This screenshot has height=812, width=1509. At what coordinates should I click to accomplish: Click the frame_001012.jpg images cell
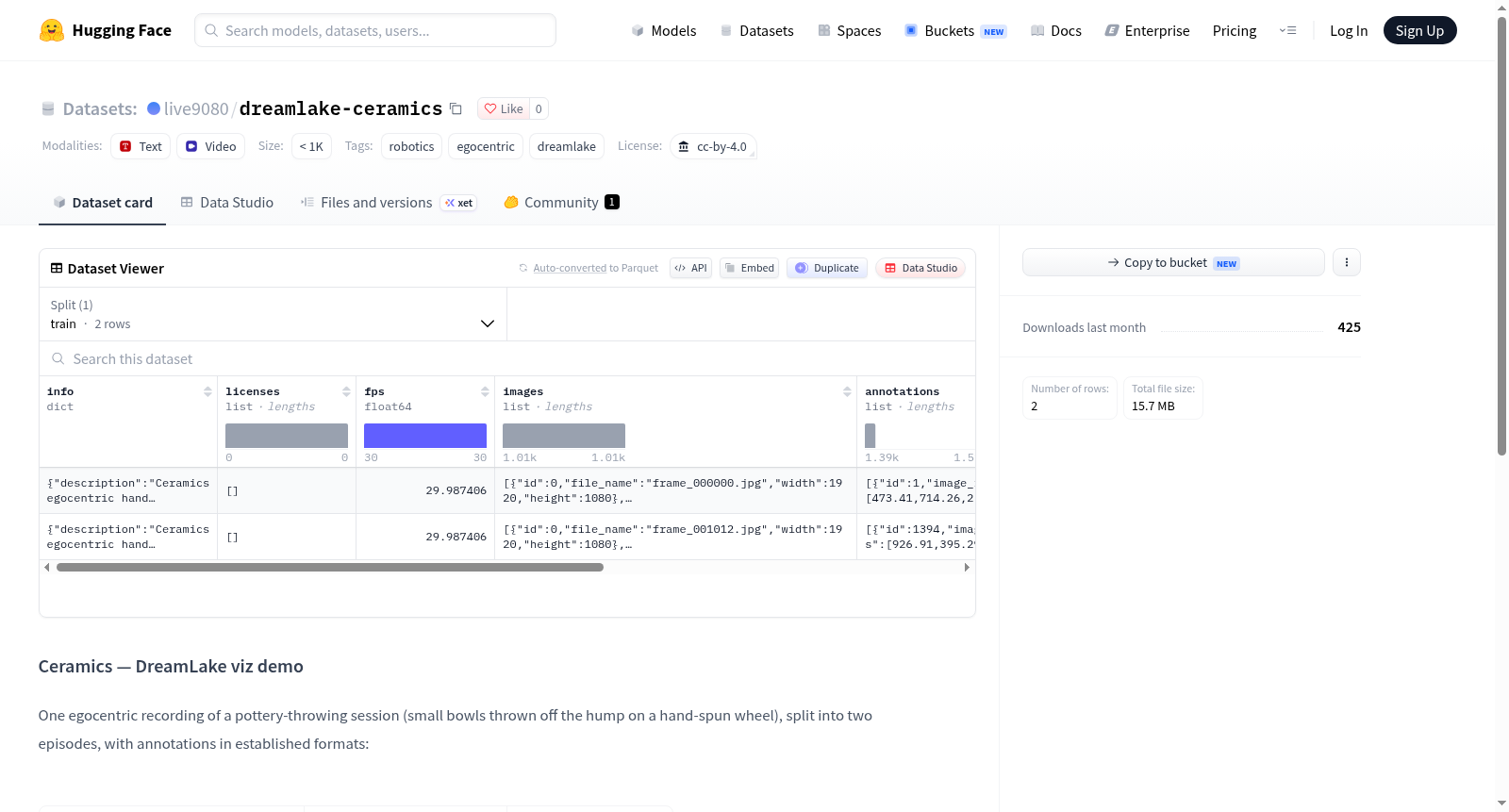[675, 537]
